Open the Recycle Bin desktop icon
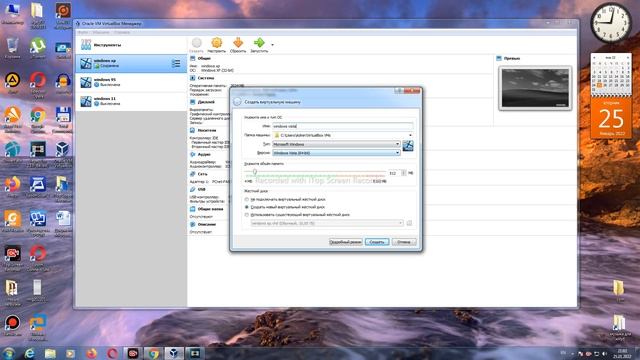 [12, 47]
